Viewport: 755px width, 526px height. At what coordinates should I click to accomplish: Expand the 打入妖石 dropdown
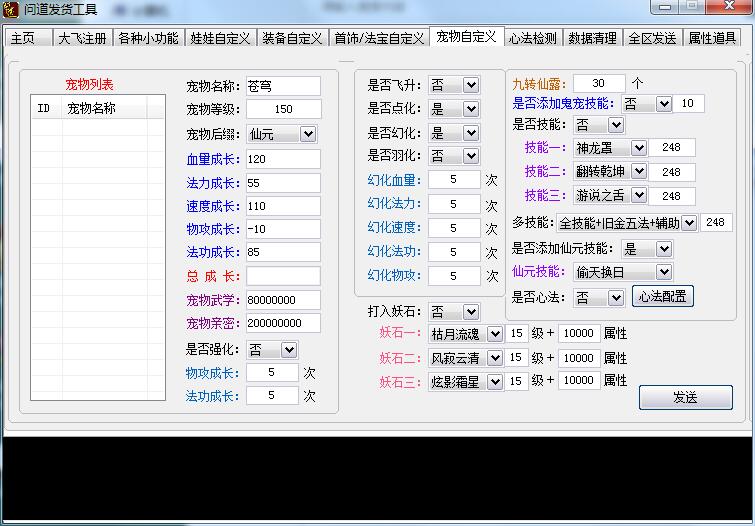[x=470, y=312]
